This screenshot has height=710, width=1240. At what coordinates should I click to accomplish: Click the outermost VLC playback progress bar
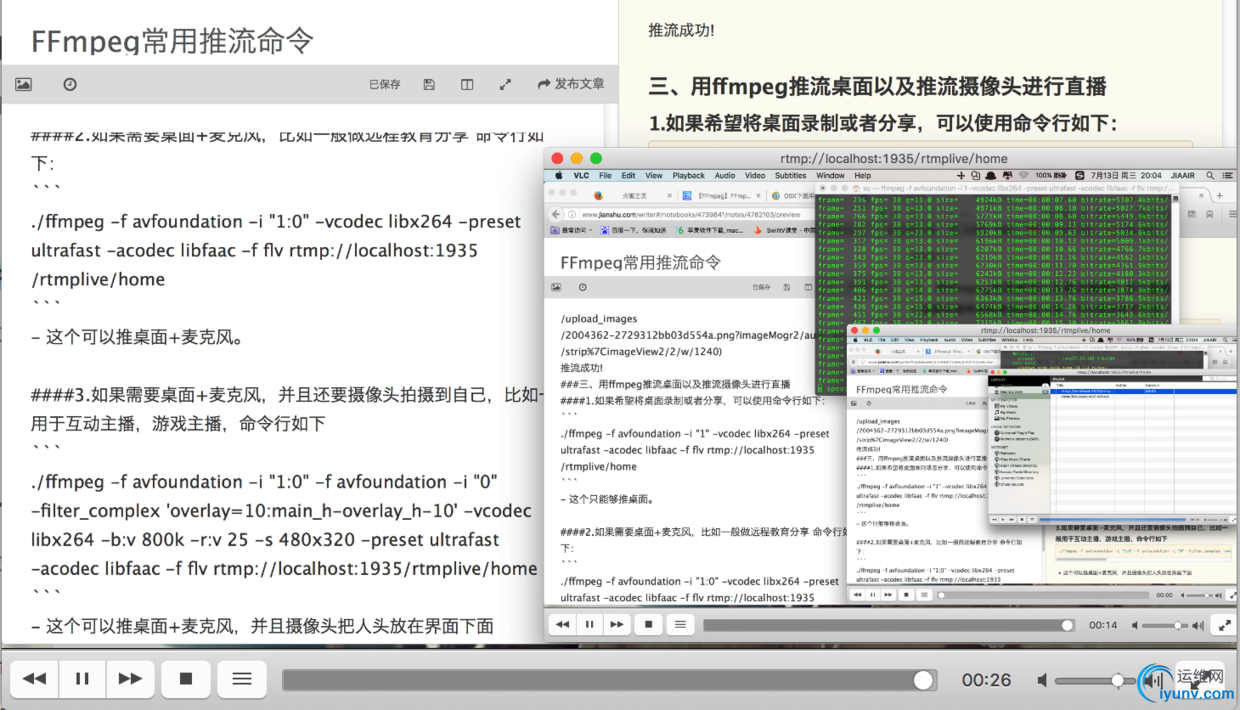pyautogui.click(x=609, y=680)
